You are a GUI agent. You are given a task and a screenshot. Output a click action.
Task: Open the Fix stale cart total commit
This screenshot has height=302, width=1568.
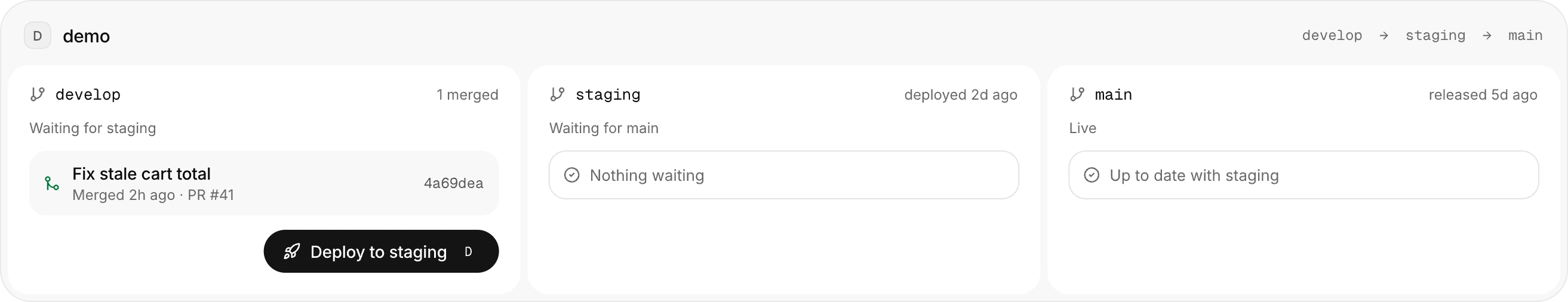pyautogui.click(x=264, y=183)
